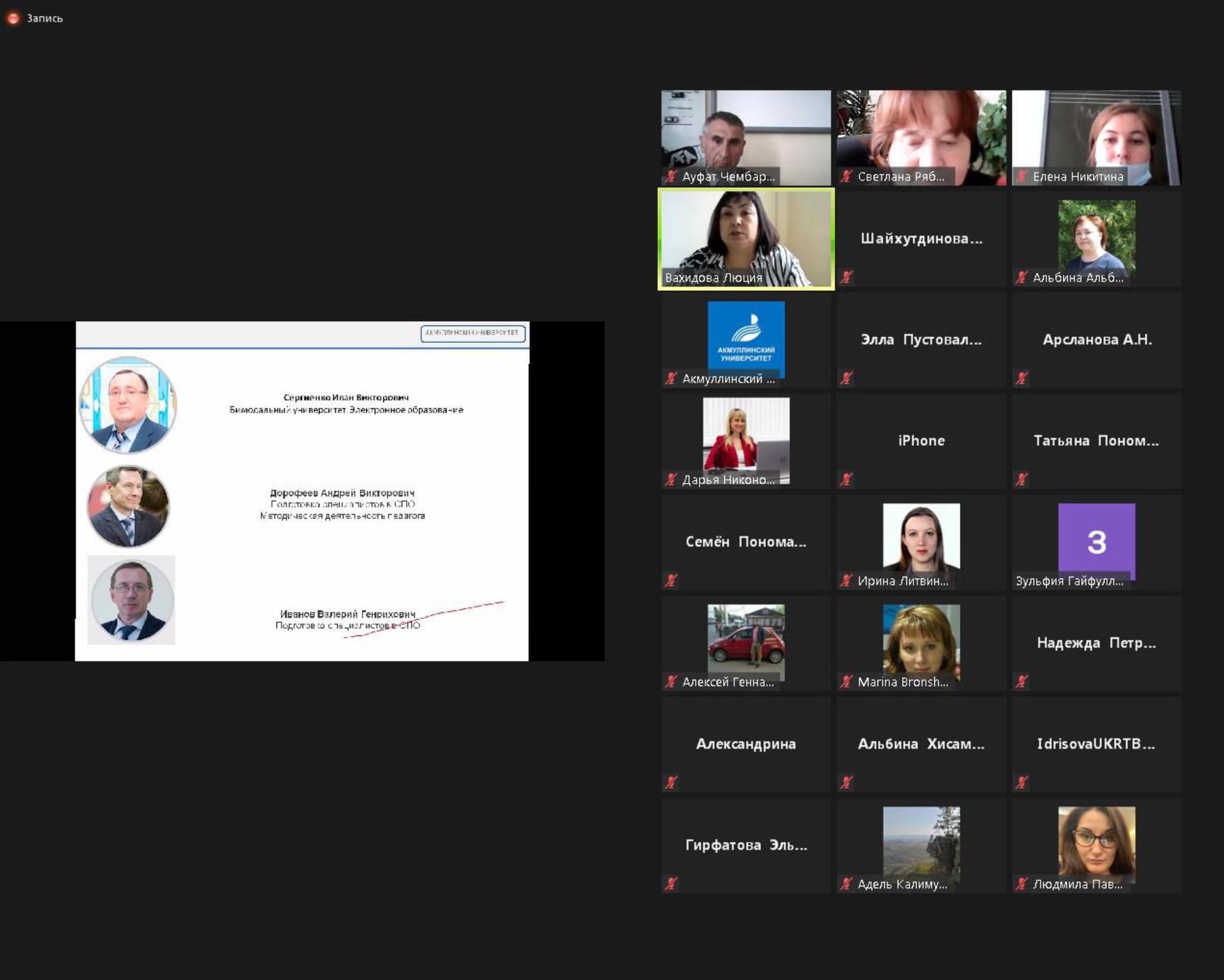This screenshot has height=980, width=1224.
Task: Click Дорофеев Андрей Викторович name on slide
Action: 342,493
